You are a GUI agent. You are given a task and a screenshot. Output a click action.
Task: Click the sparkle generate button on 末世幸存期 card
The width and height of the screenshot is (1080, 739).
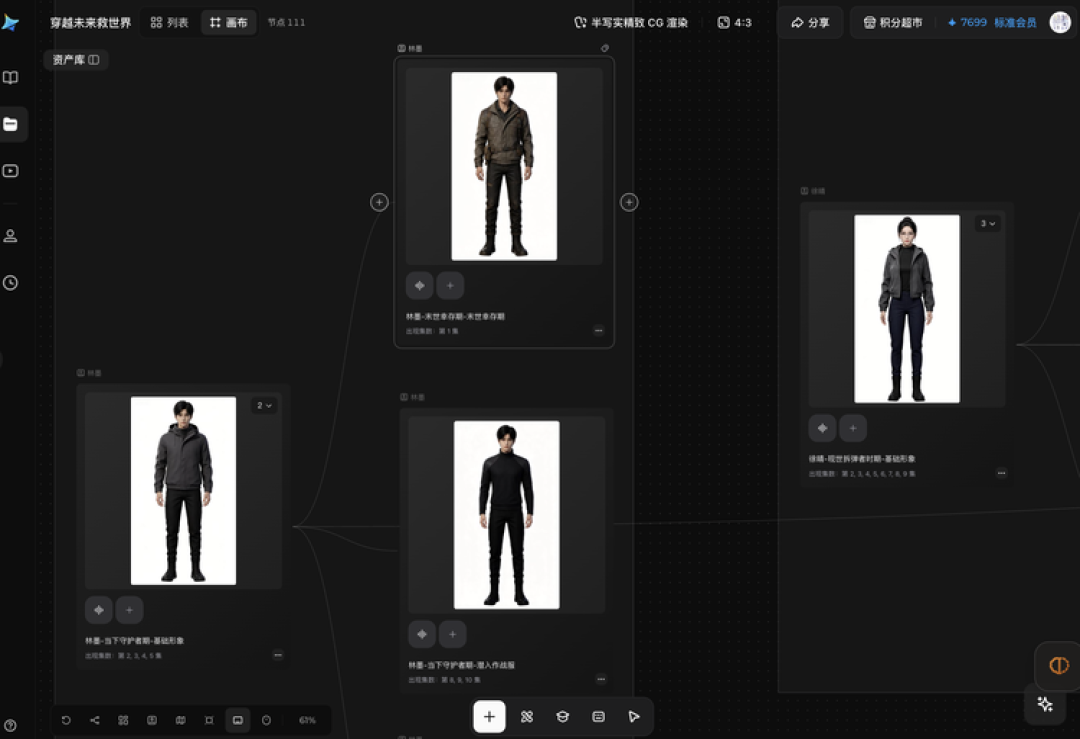[419, 286]
